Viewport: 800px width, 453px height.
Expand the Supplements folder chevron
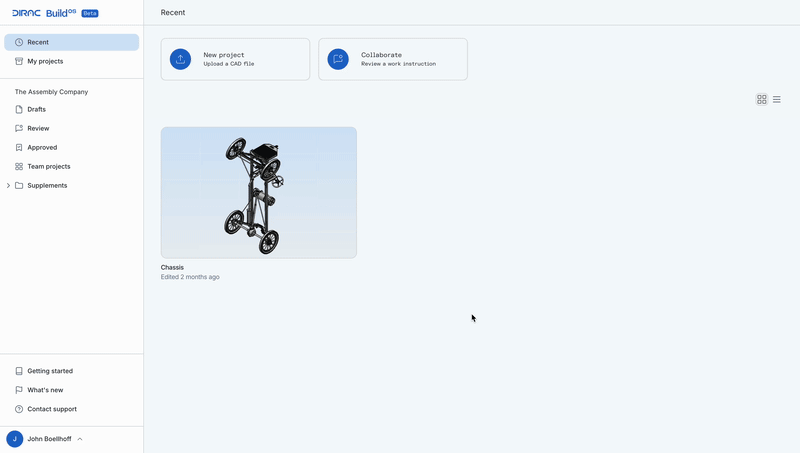coord(8,185)
